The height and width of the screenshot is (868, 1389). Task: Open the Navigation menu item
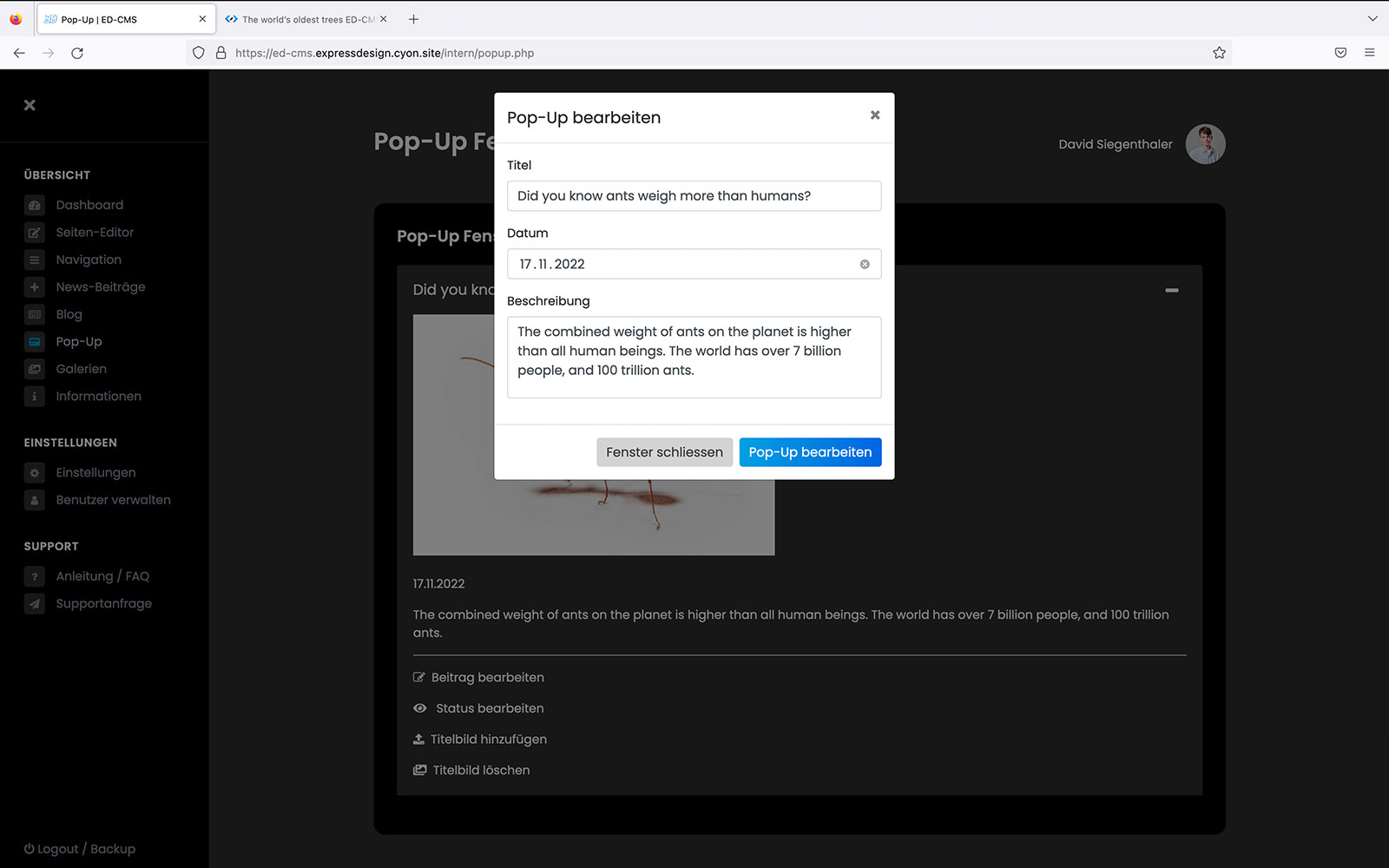(89, 260)
